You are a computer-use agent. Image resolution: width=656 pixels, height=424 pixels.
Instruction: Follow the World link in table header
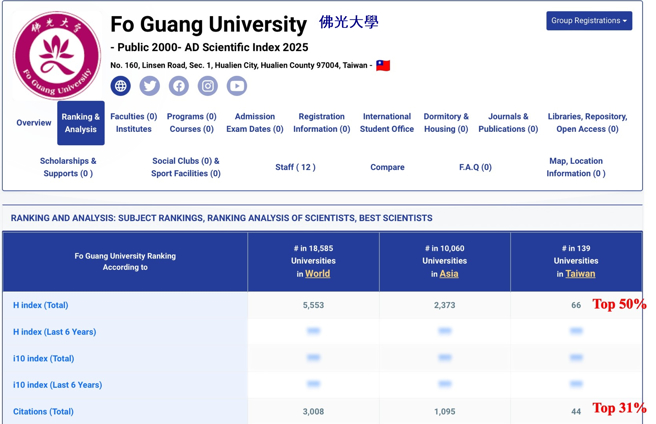pos(318,274)
